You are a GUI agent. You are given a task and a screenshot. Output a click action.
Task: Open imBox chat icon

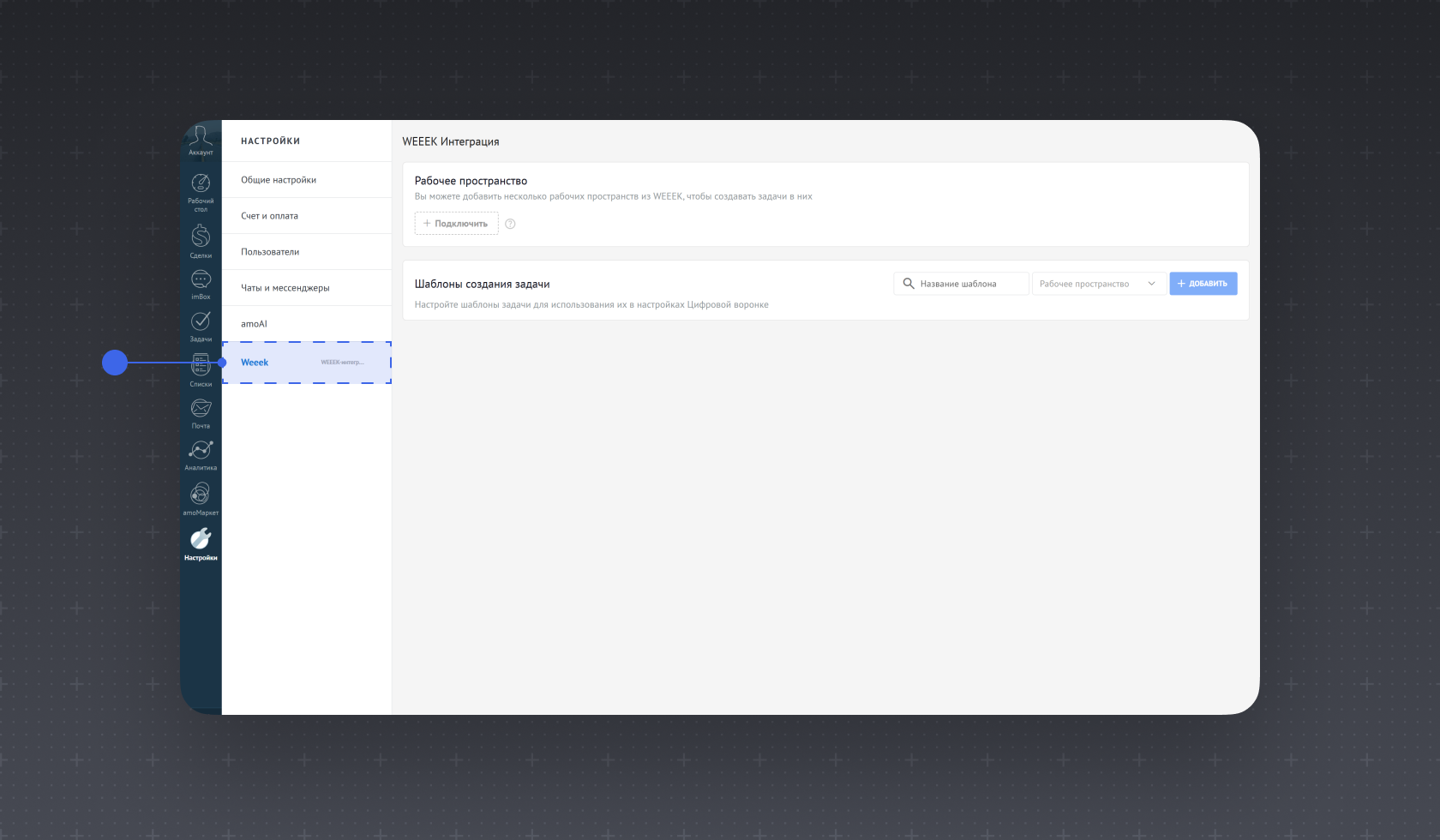click(x=201, y=285)
